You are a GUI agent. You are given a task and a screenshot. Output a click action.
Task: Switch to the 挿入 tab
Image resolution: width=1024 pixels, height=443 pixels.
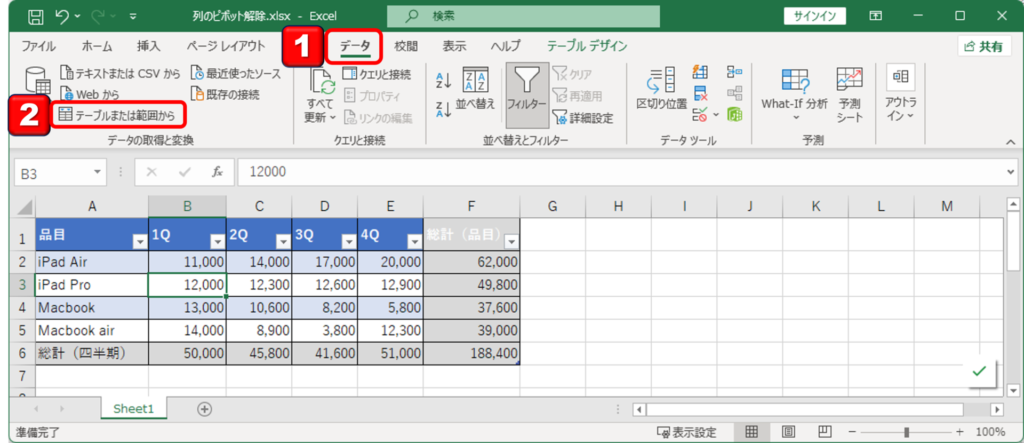click(148, 46)
